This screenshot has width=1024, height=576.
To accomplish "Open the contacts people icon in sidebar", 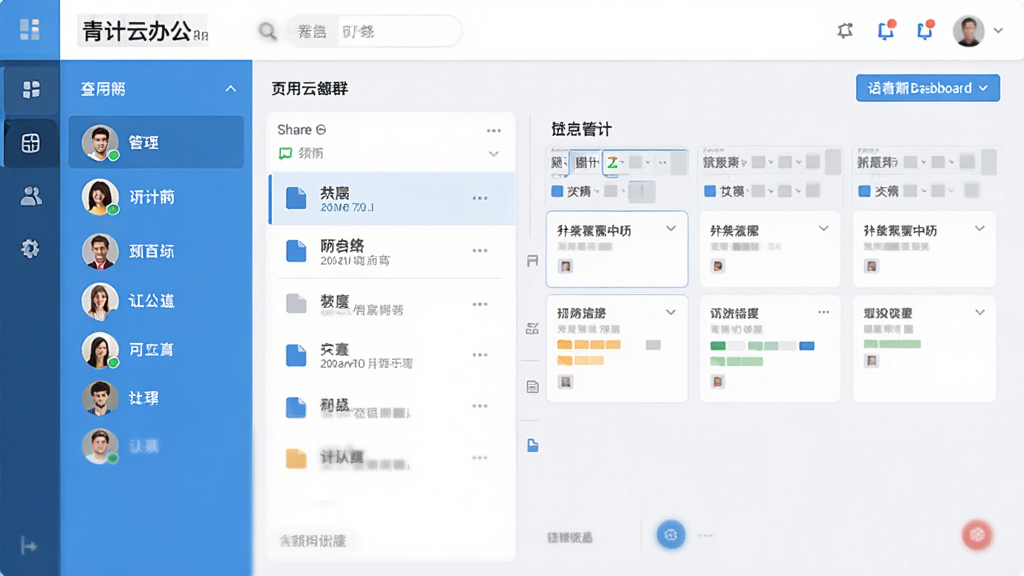I will [x=31, y=196].
